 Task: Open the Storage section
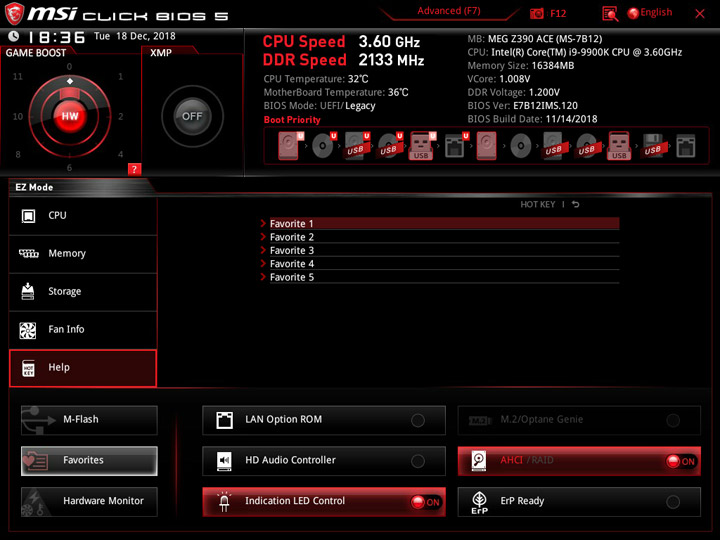pos(83,292)
